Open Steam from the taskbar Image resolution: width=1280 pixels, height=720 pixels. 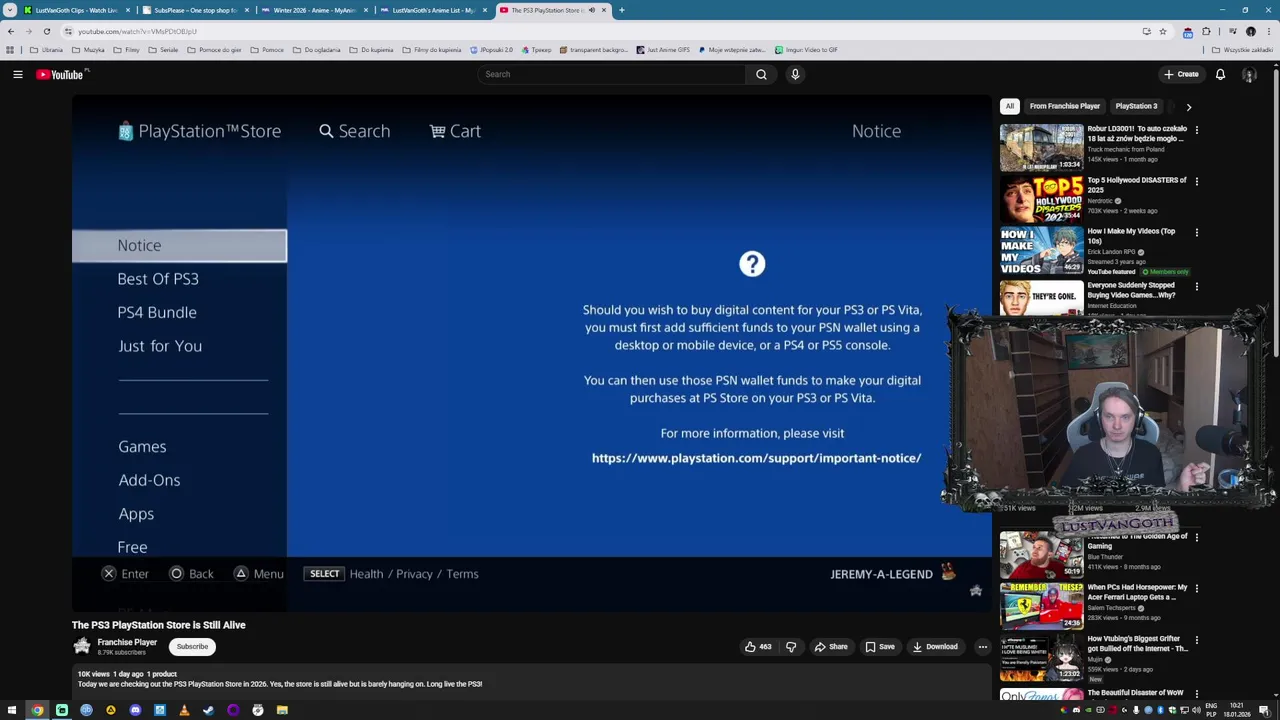click(x=208, y=710)
